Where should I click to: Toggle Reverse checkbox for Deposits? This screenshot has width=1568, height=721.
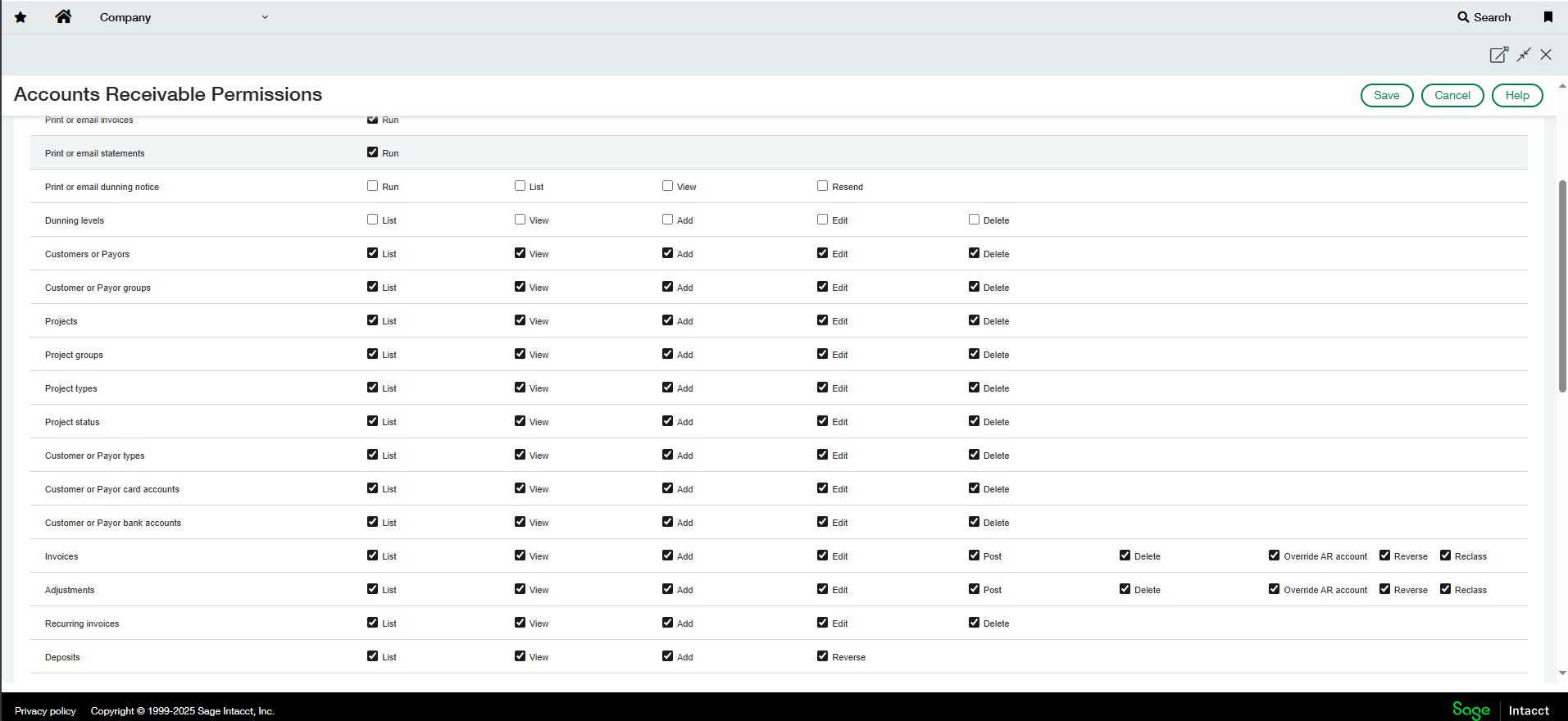click(x=822, y=656)
